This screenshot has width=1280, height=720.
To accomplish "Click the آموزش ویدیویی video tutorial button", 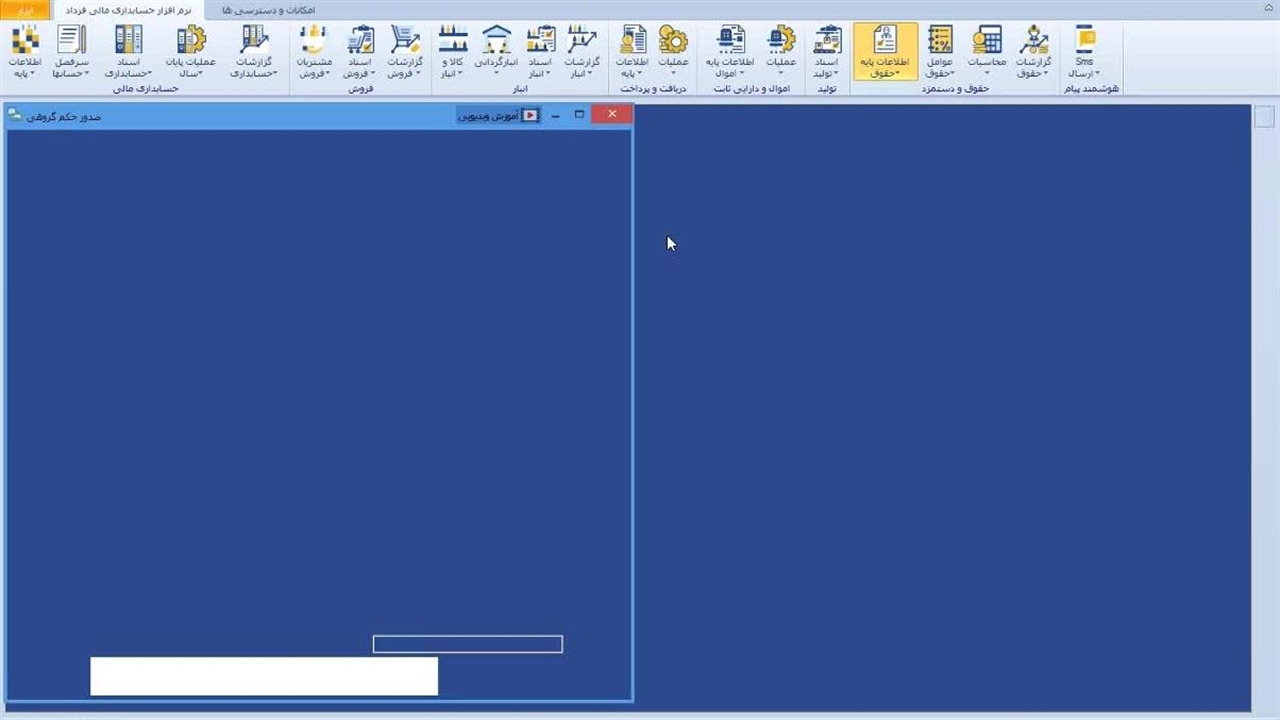I will pyautogui.click(x=498, y=115).
